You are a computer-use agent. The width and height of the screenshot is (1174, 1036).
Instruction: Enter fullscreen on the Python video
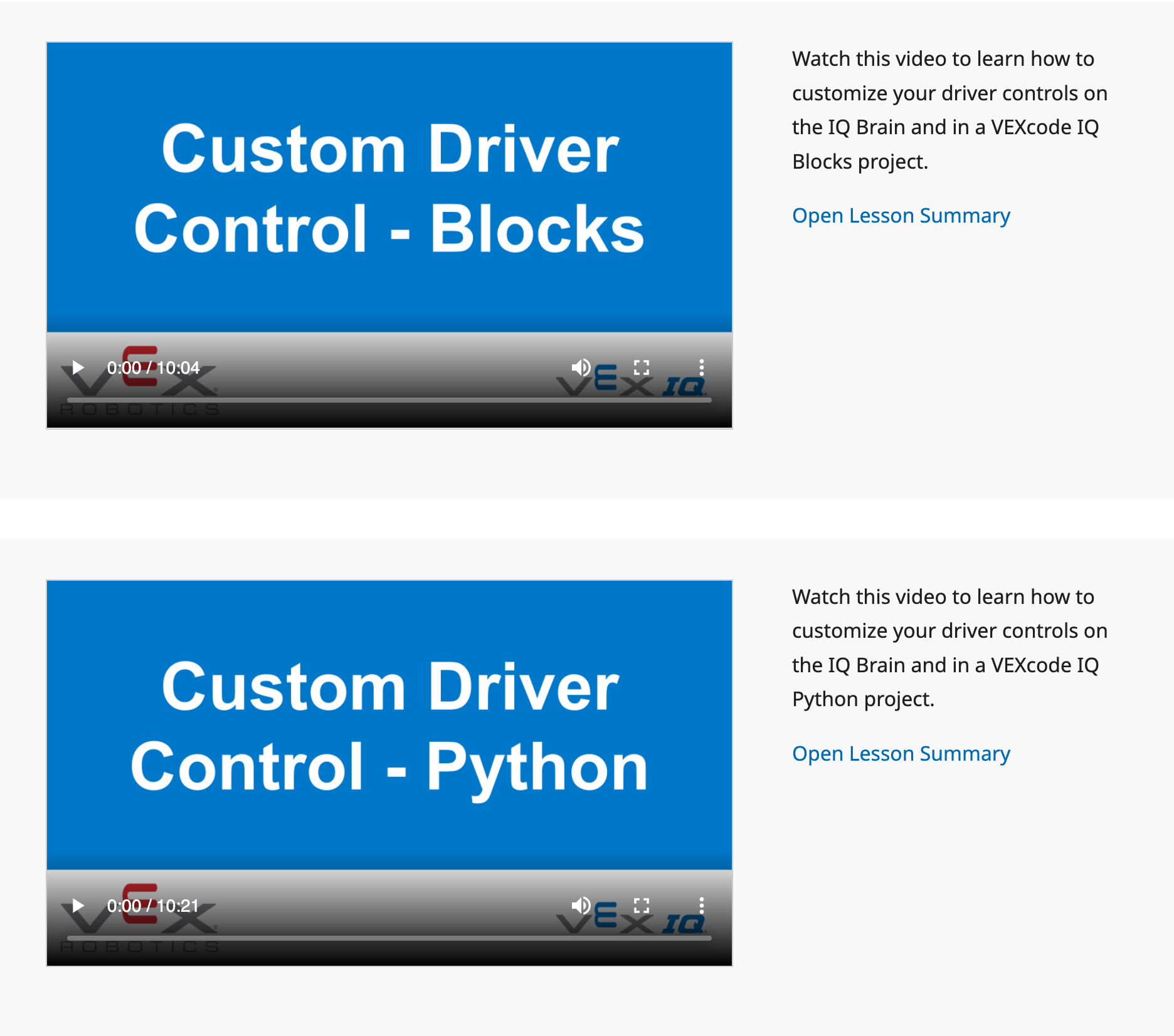point(641,905)
